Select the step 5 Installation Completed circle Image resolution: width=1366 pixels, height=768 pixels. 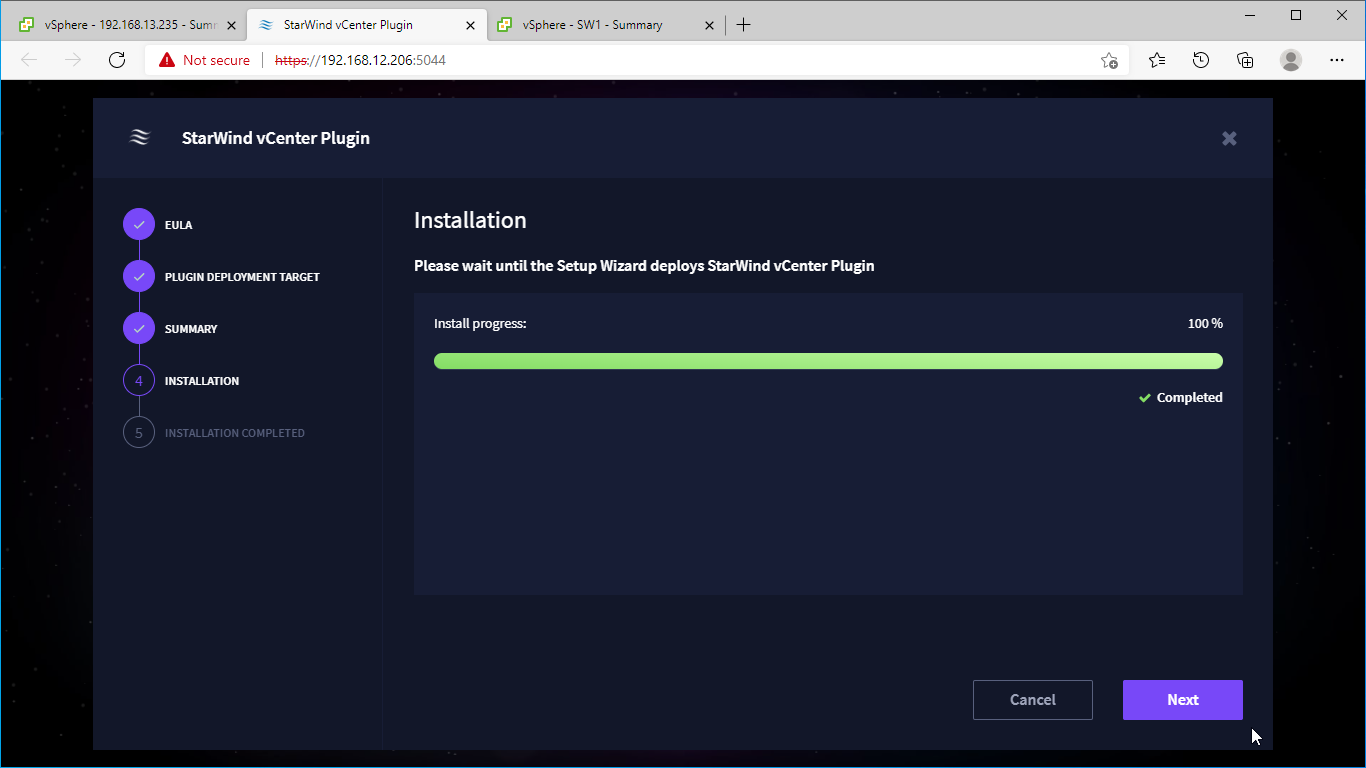[139, 433]
